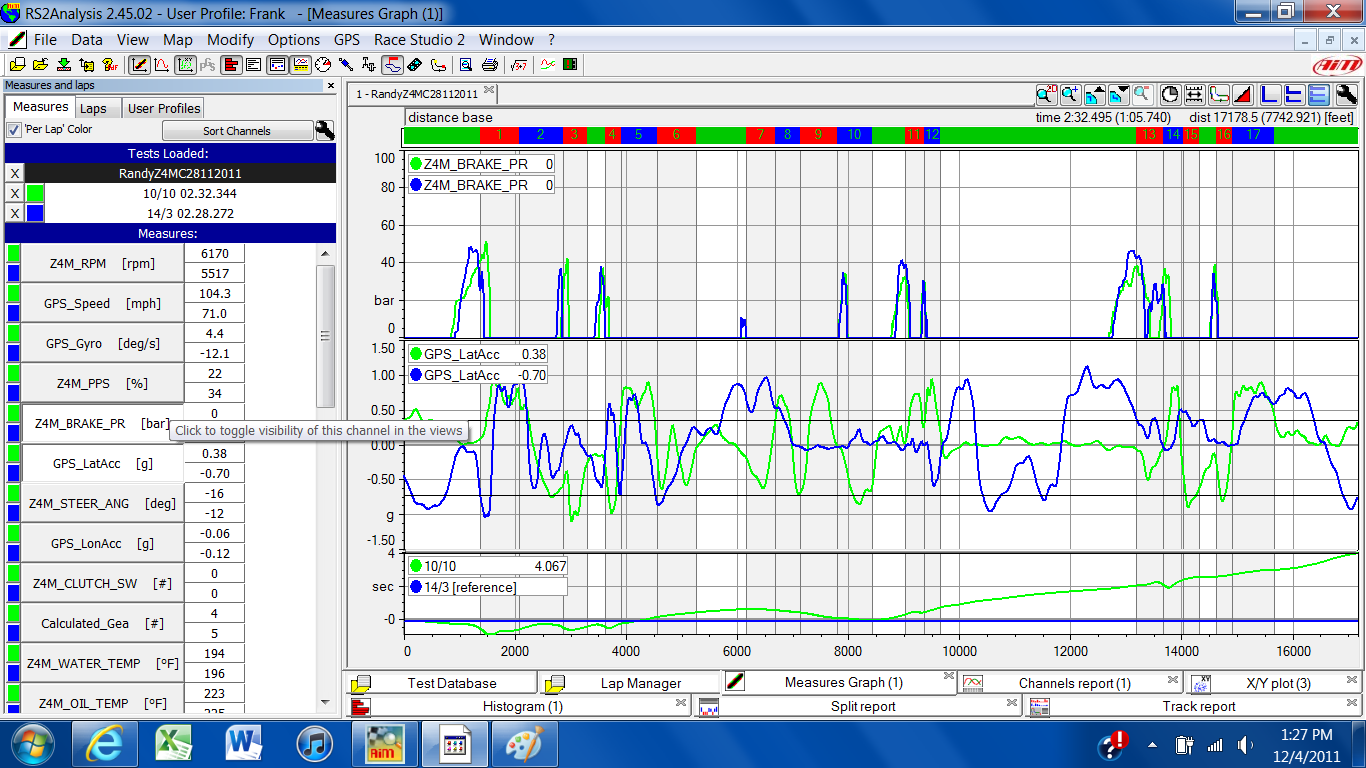Click the AiM taskbar application icon

385,743
